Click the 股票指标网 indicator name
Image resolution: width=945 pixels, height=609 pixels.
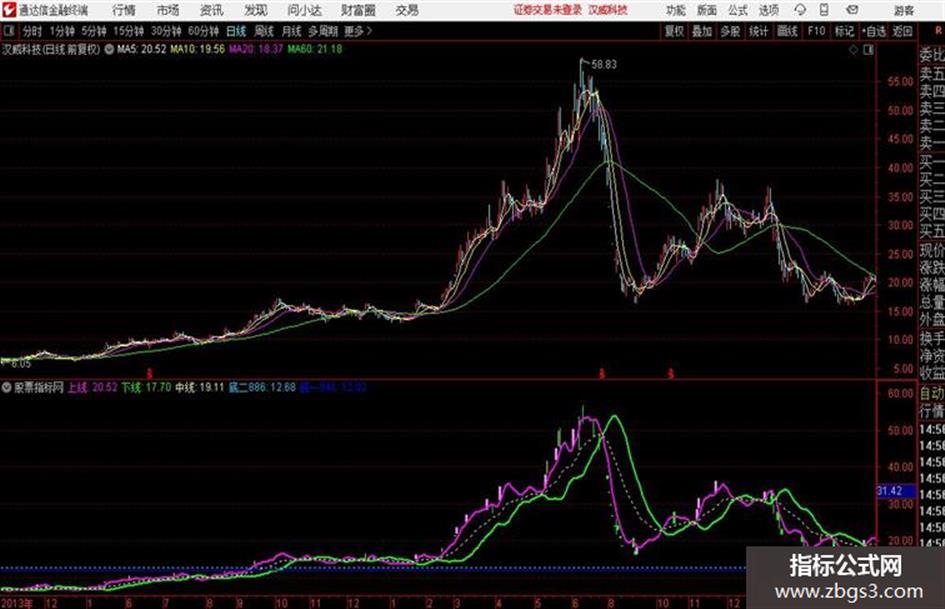(39, 388)
